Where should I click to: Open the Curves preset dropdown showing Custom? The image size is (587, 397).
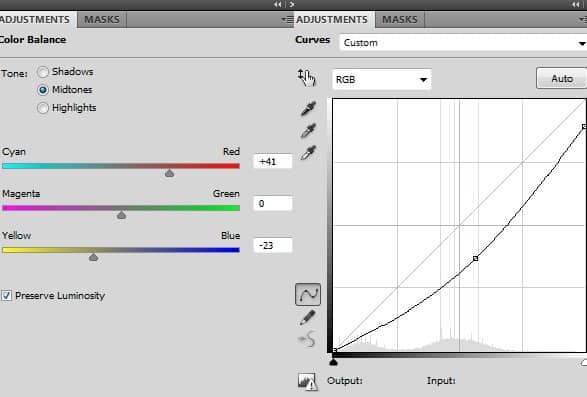click(463, 43)
